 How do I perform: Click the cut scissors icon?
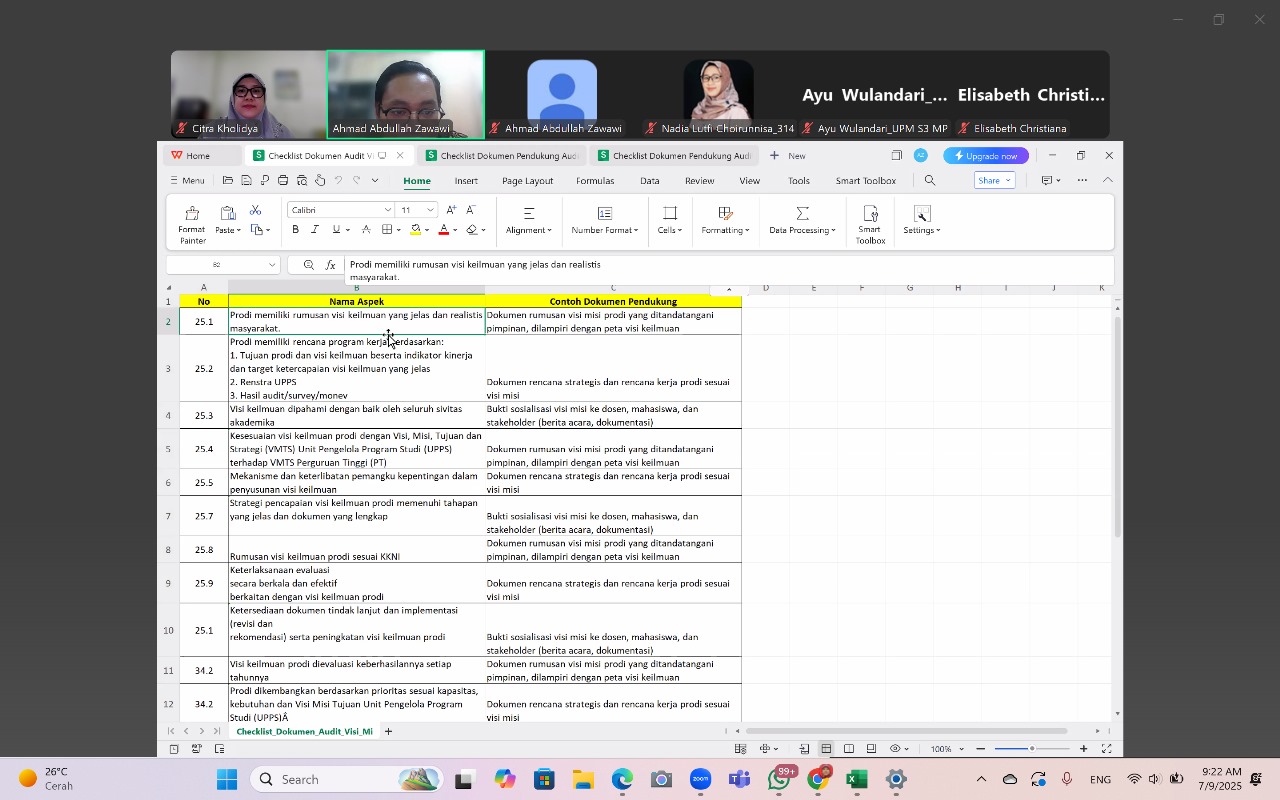(x=255, y=210)
